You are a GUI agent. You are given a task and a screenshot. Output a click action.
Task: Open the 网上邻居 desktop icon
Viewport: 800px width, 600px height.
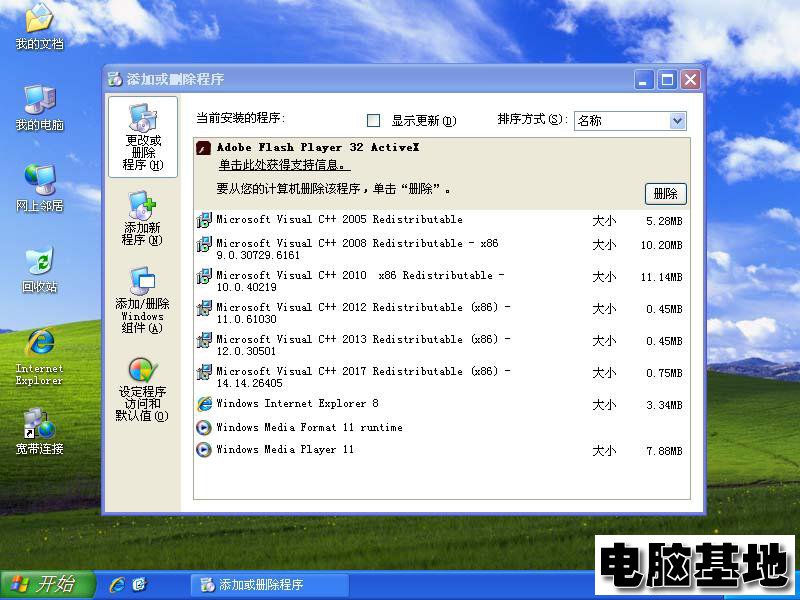pyautogui.click(x=39, y=188)
